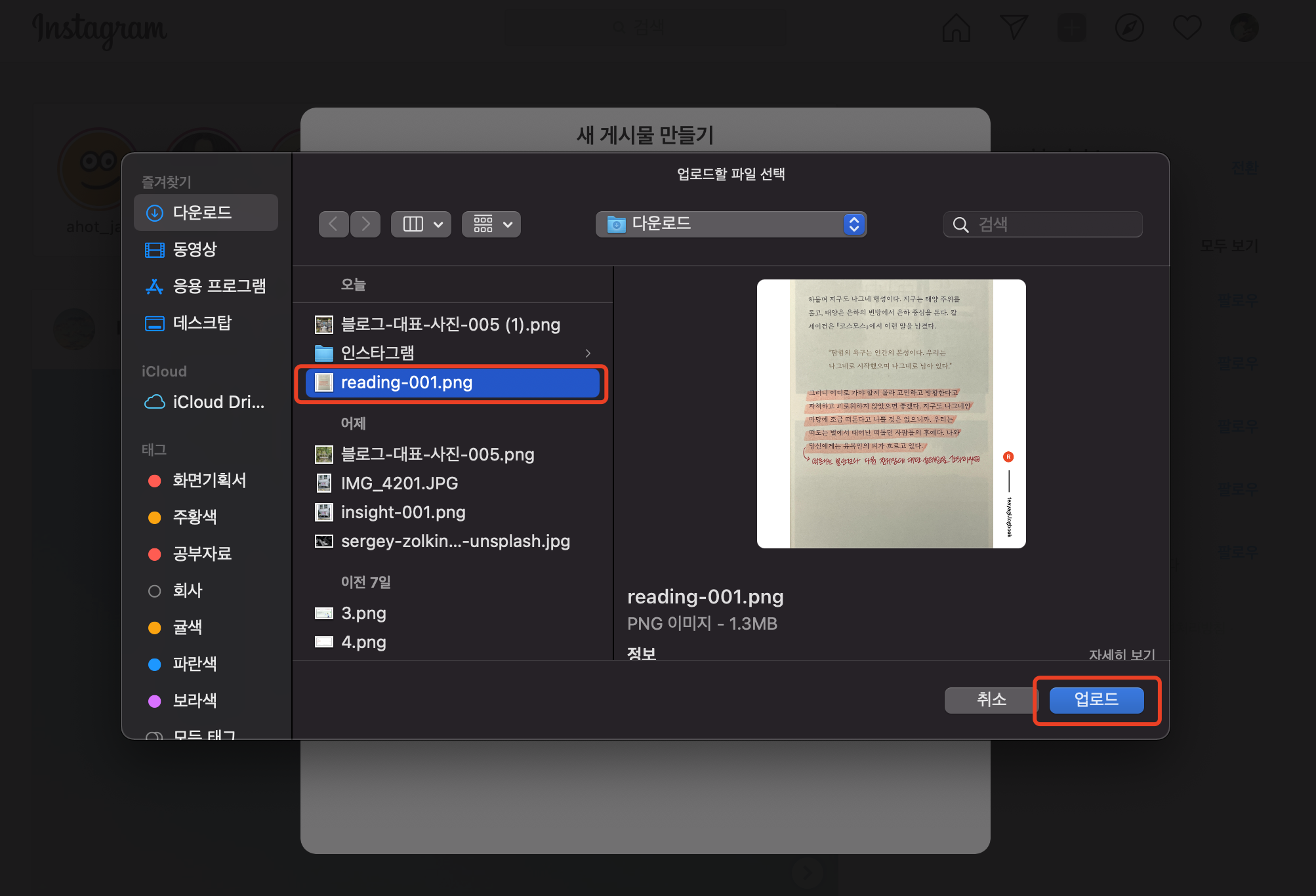Open Instagram profile avatar icon
The width and height of the screenshot is (1316, 896).
click(1244, 28)
